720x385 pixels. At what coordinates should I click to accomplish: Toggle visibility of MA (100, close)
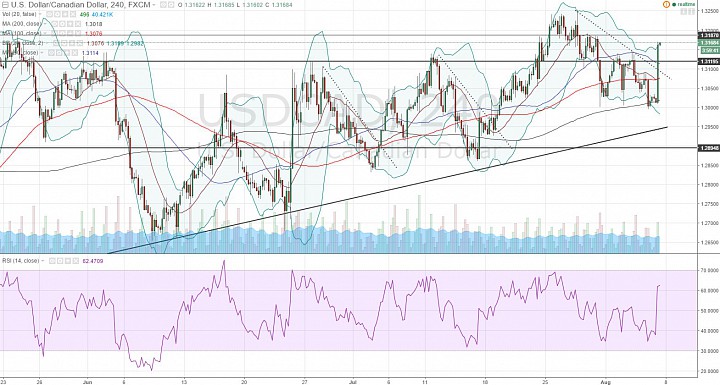(x=55, y=34)
